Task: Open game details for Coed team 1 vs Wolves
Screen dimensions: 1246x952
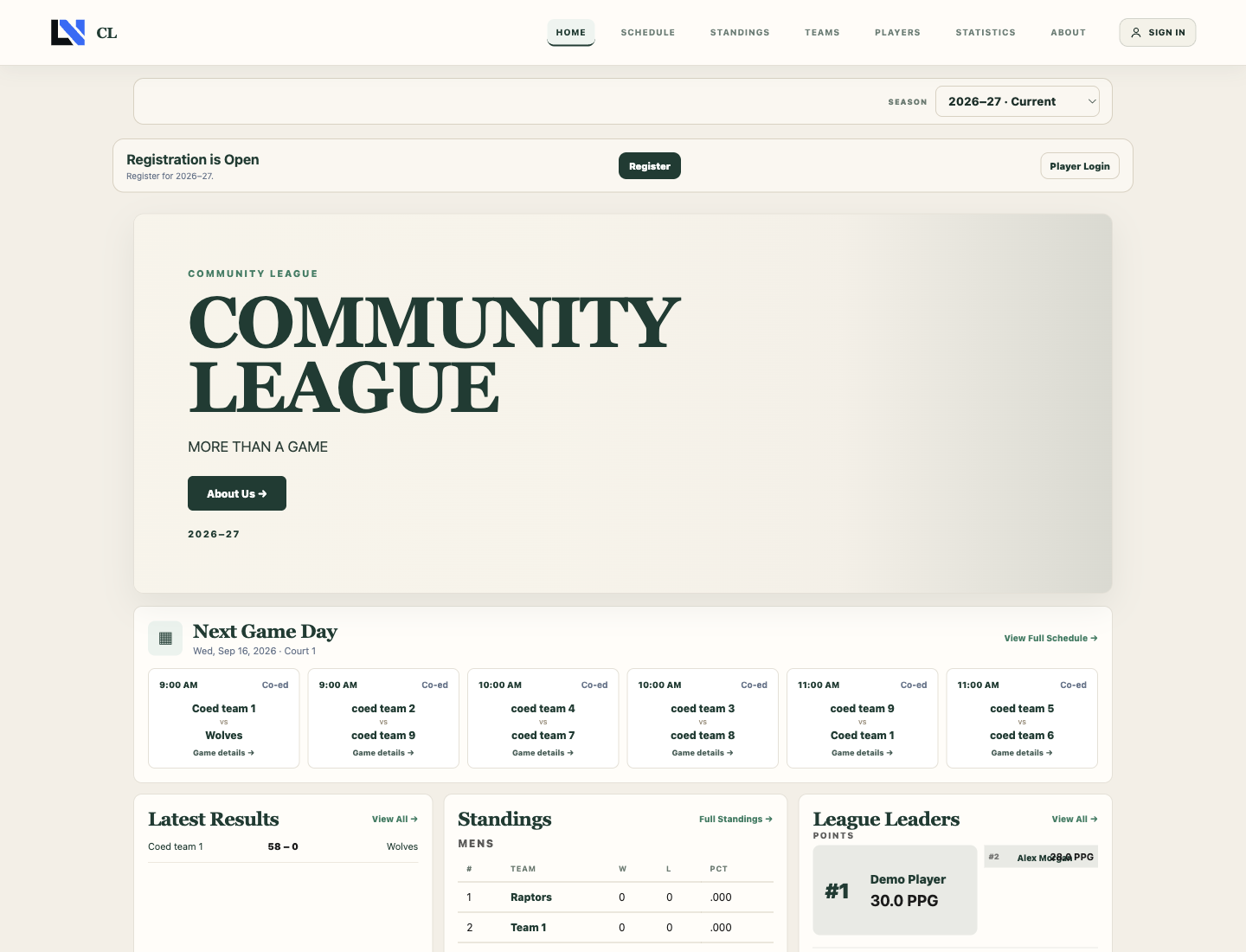Action: 223,753
